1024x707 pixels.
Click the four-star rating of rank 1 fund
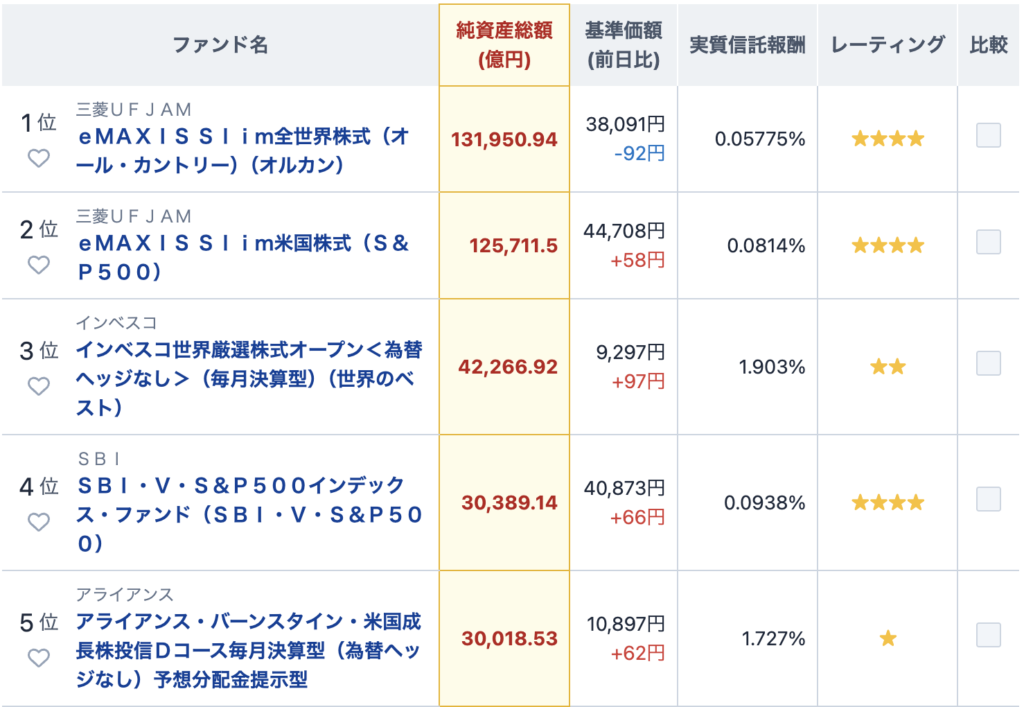[888, 138]
